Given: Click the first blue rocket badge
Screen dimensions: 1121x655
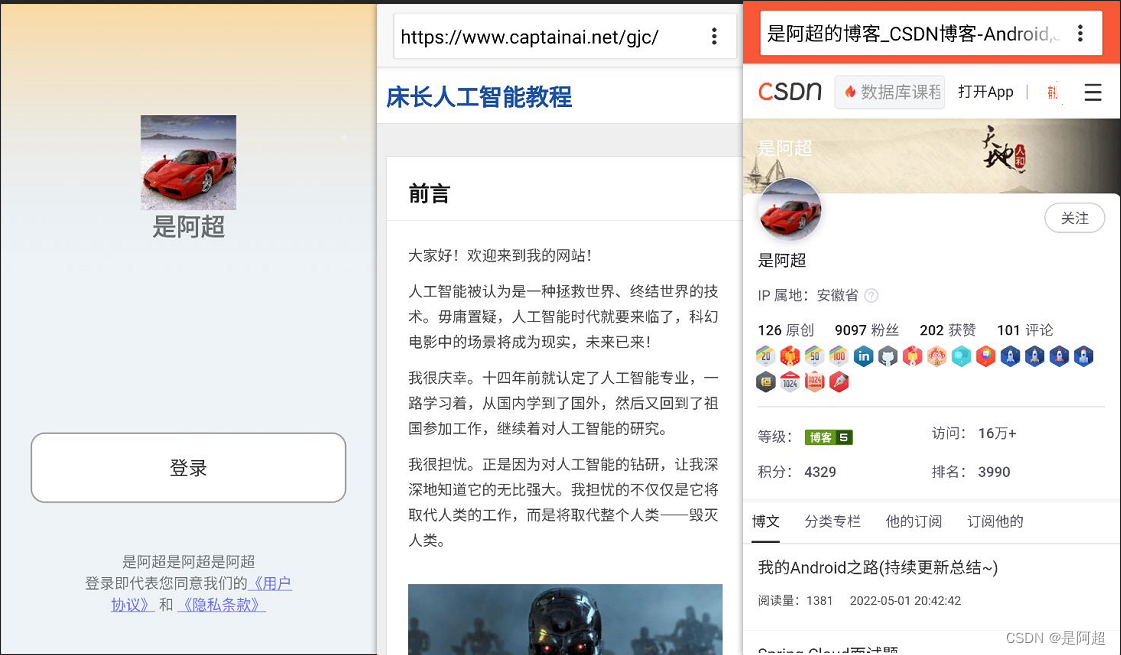Looking at the screenshot, I should 1010,356.
